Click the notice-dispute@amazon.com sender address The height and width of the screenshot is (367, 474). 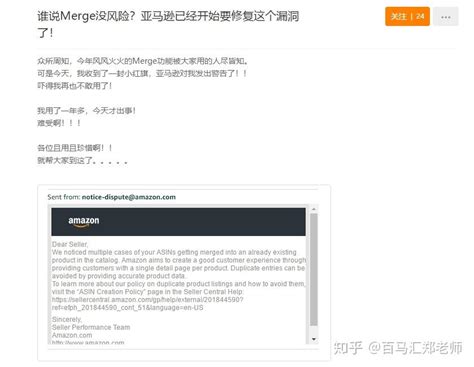tap(129, 197)
